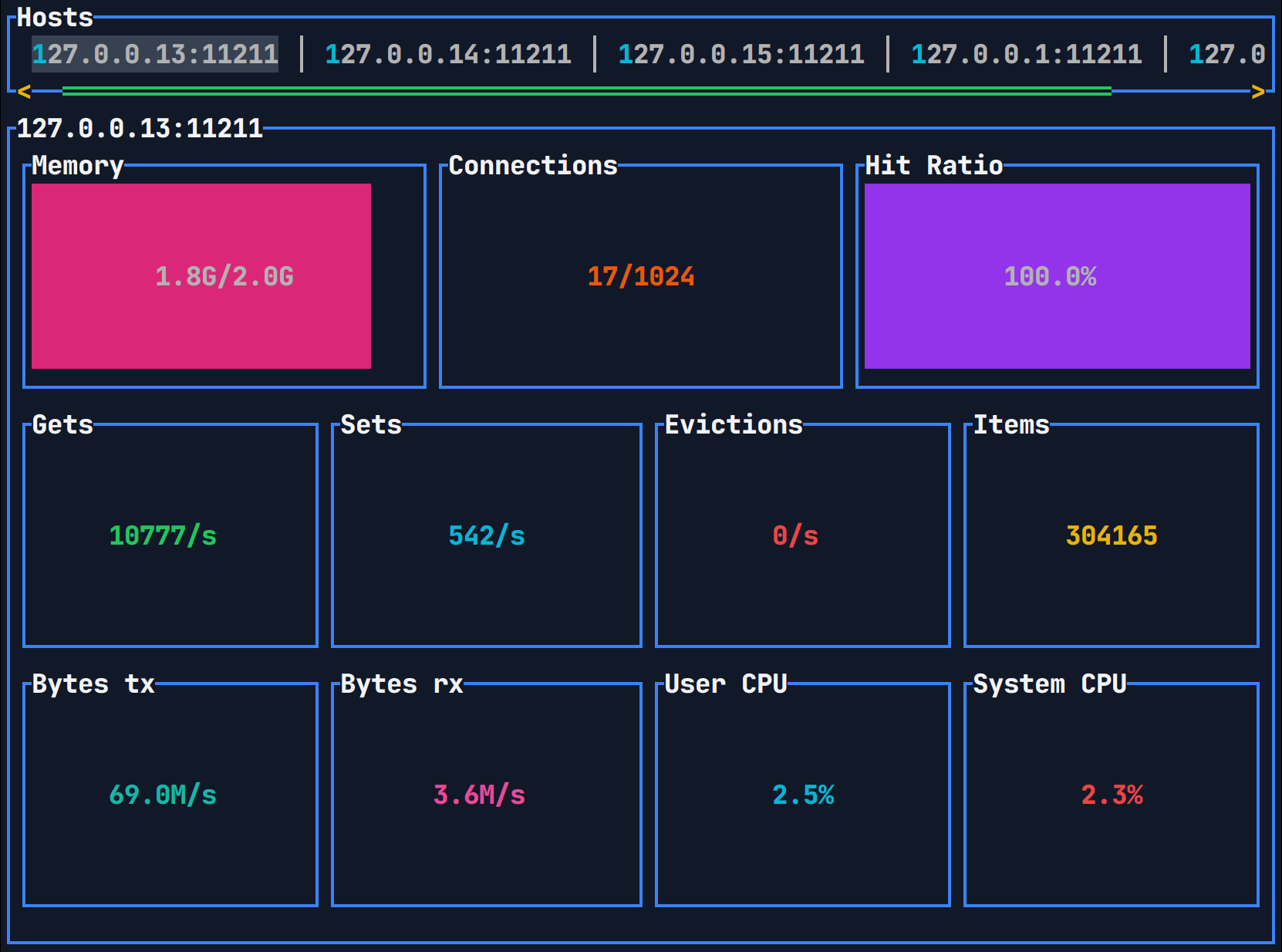Click the right scroll arrow in Hosts bar
1282x952 pixels.
tap(1259, 91)
